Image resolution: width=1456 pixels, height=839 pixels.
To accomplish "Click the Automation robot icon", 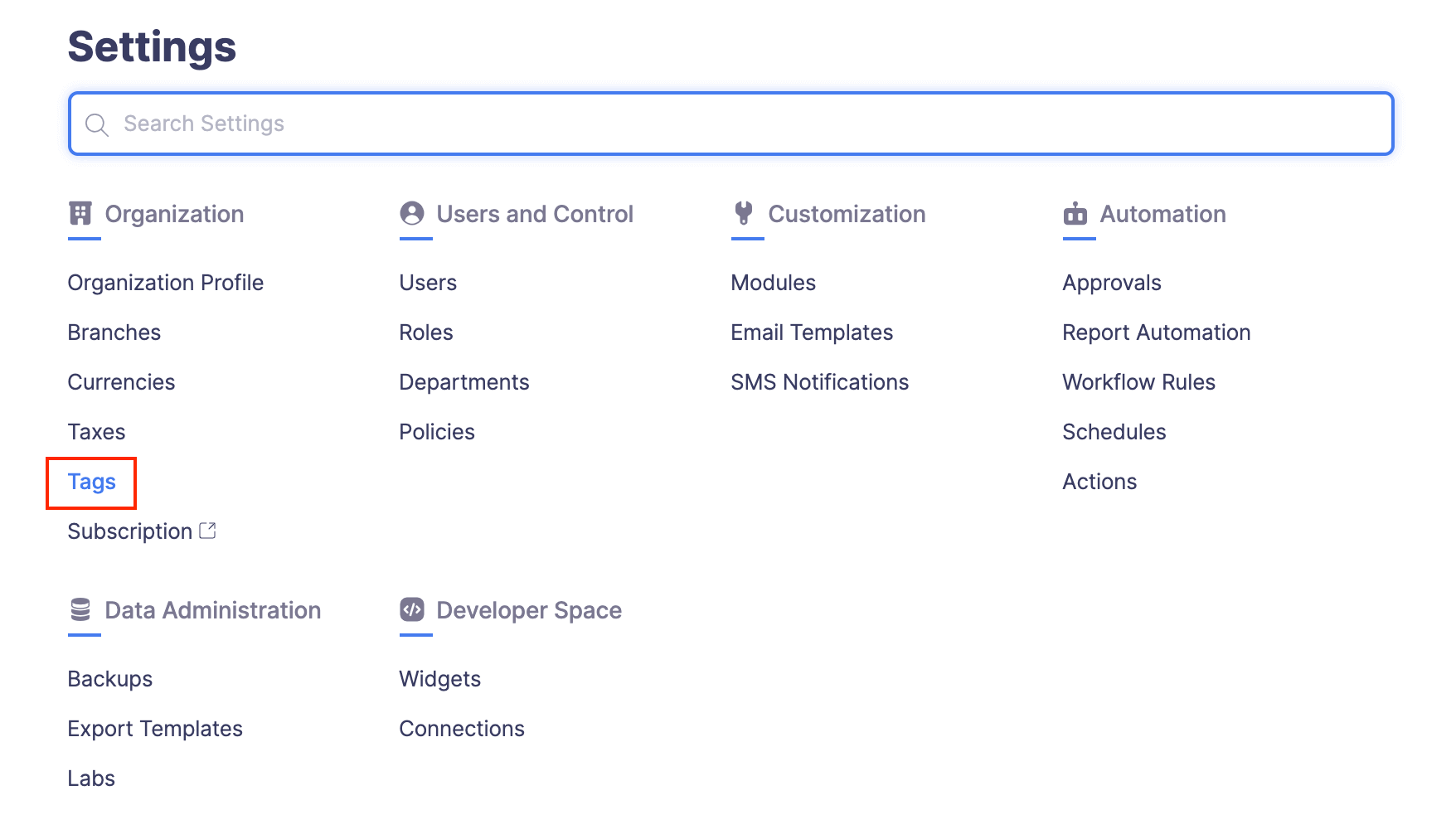I will coord(1075,214).
